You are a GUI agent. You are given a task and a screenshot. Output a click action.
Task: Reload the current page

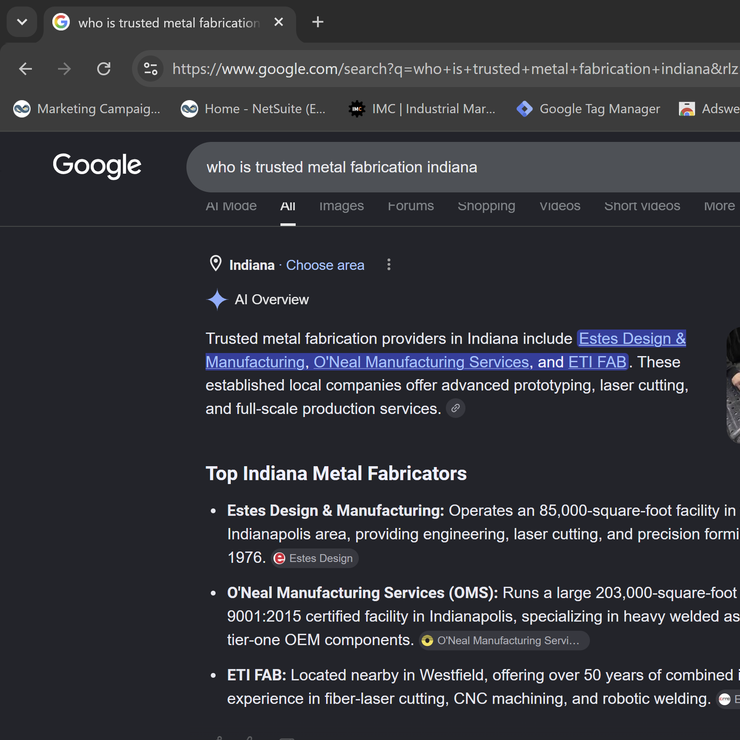103,69
